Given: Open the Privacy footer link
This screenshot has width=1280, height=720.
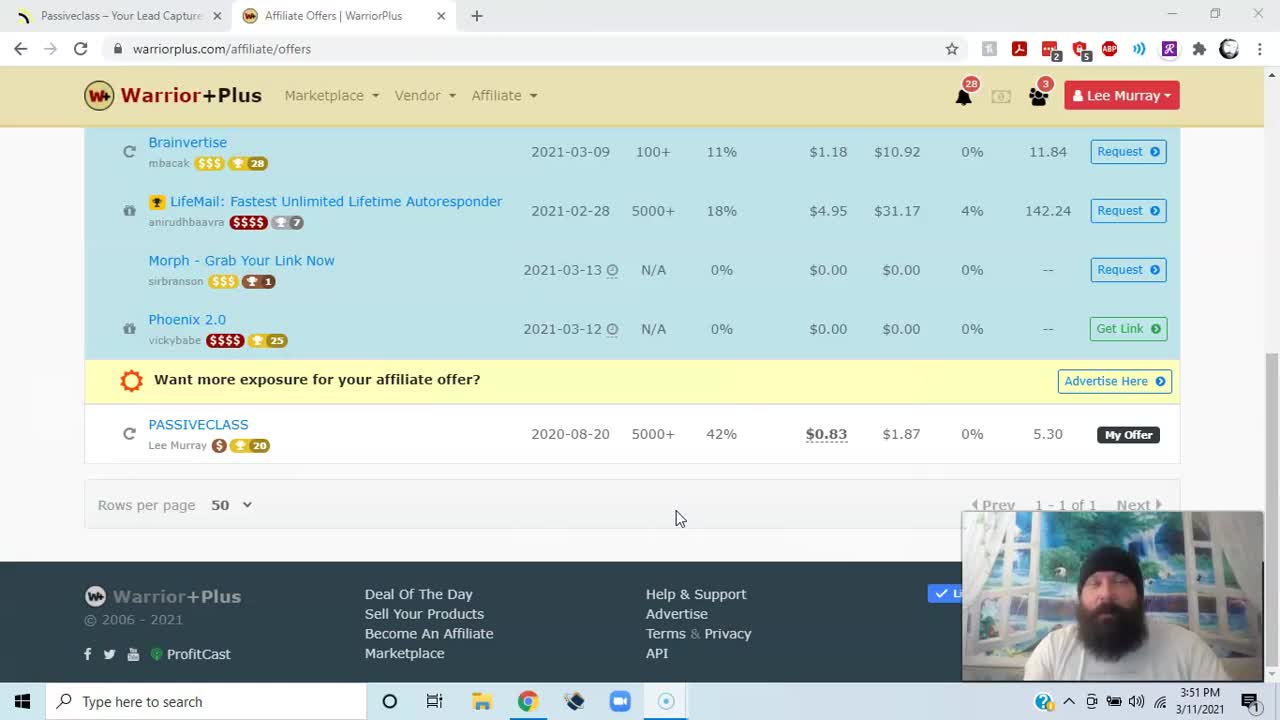Looking at the screenshot, I should [728, 633].
